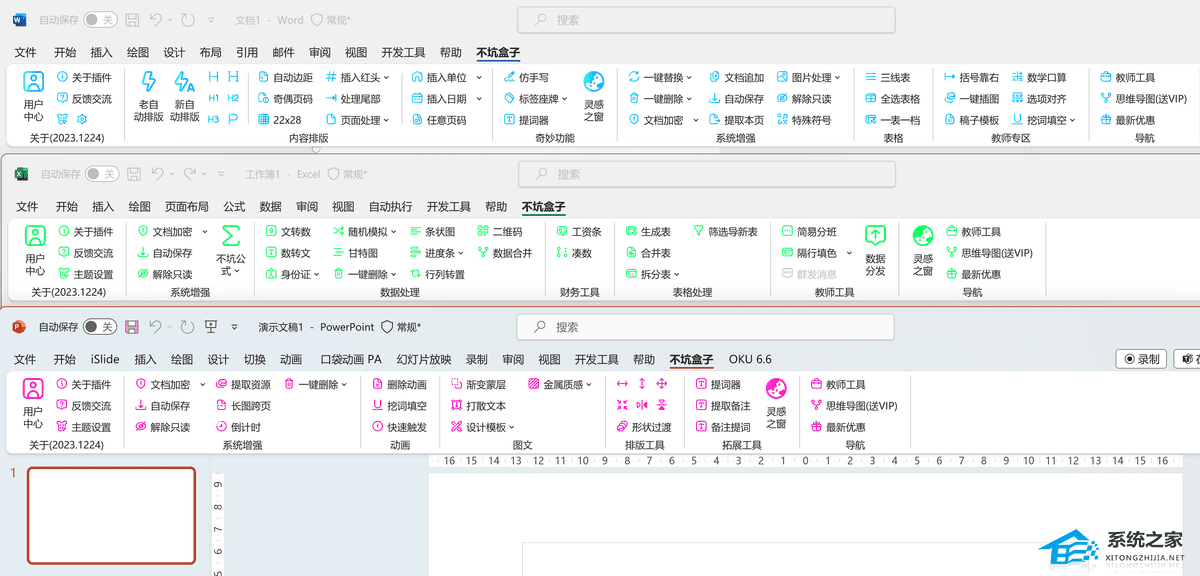Open the 引用 tab in Word
This screenshot has height=576, width=1200.
[247, 53]
